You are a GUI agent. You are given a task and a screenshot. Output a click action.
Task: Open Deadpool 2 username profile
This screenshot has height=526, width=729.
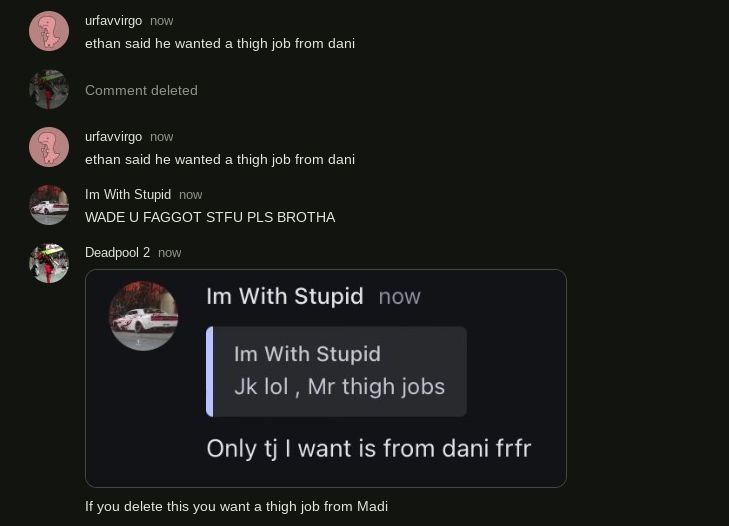117,253
